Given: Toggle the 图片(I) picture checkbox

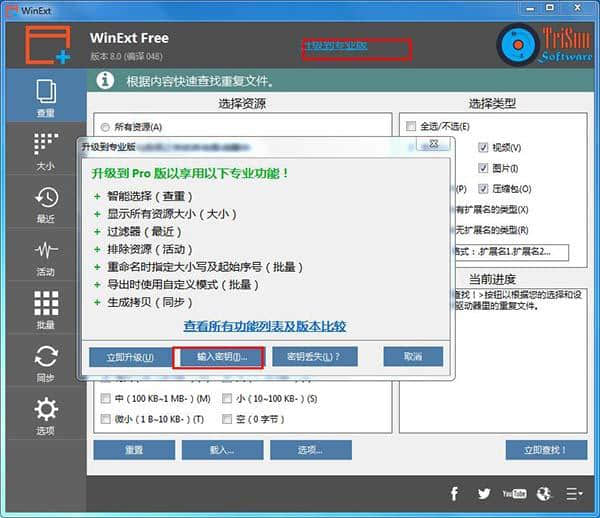Looking at the screenshot, I should 483,168.
